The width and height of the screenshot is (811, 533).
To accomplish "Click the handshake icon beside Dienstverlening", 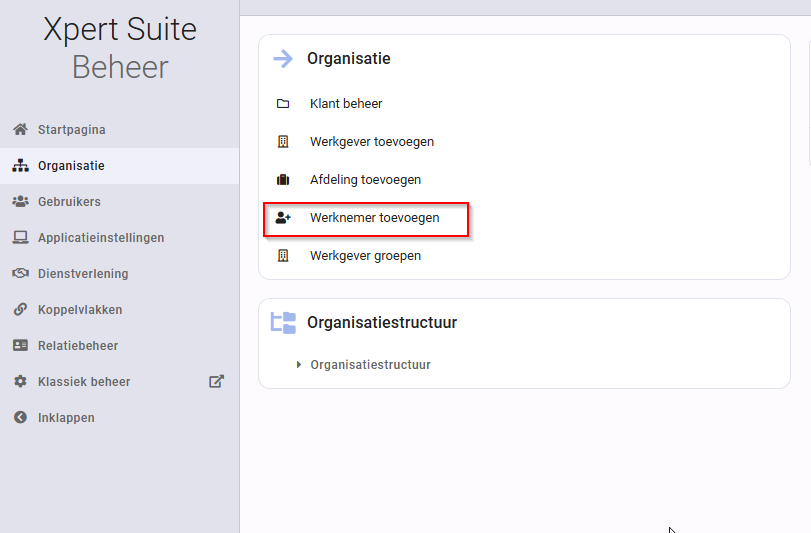I will click(x=20, y=273).
